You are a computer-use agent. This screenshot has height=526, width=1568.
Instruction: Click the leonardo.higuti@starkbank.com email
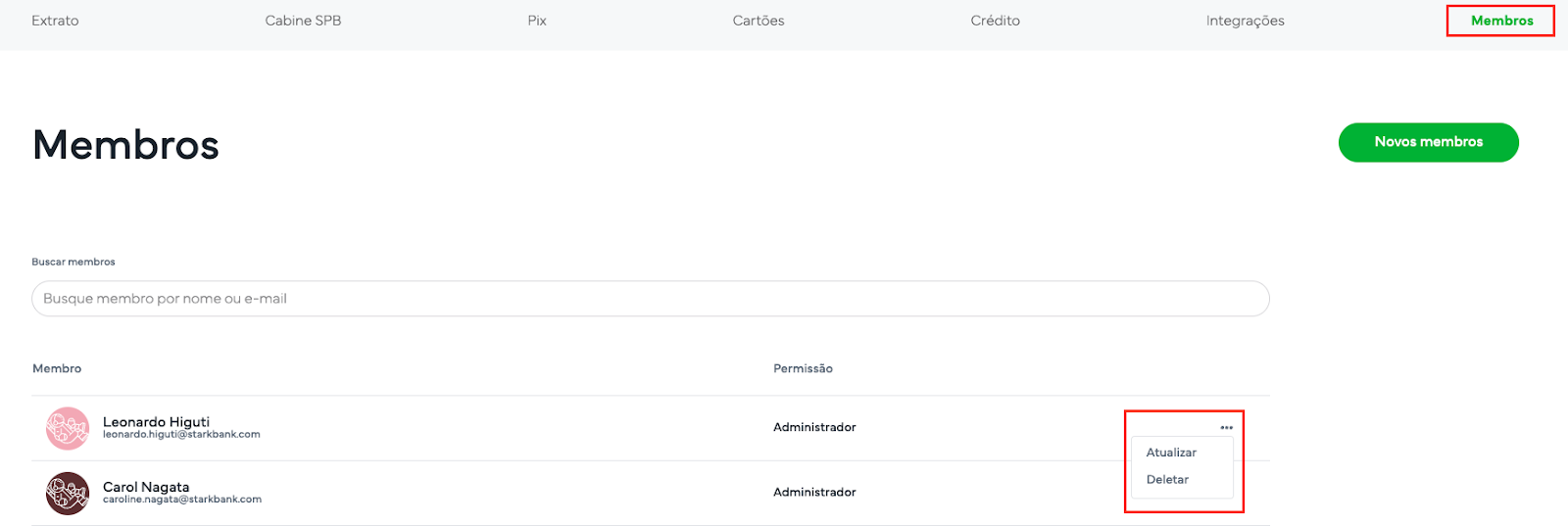click(181, 435)
